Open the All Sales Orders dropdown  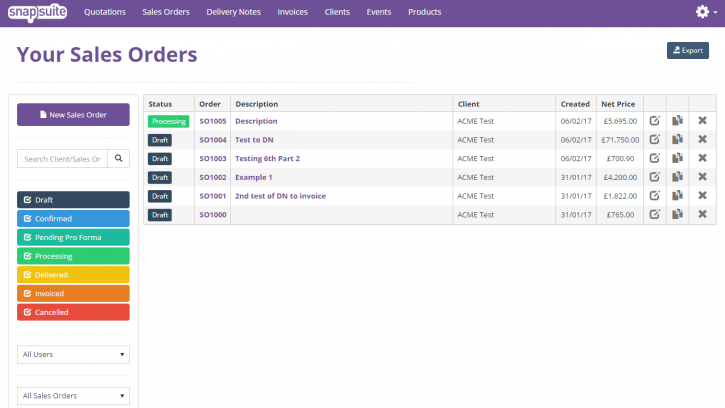[x=73, y=396]
